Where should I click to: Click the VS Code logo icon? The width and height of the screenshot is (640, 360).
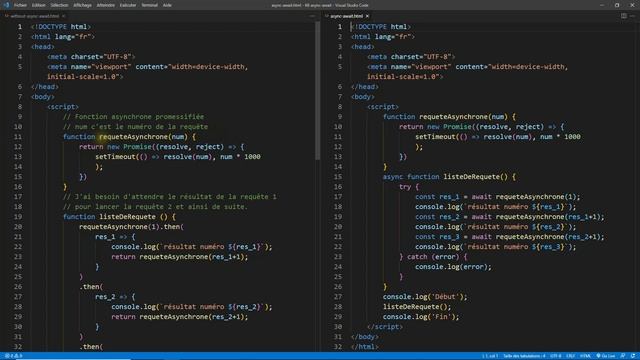pyautogui.click(x=6, y=5)
